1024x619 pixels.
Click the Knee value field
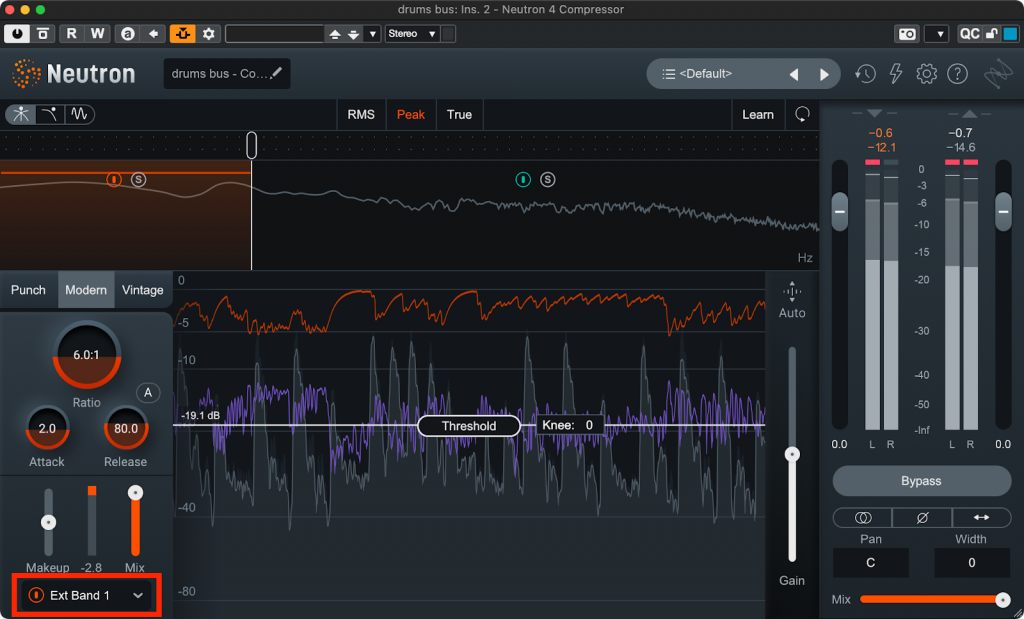click(569, 426)
